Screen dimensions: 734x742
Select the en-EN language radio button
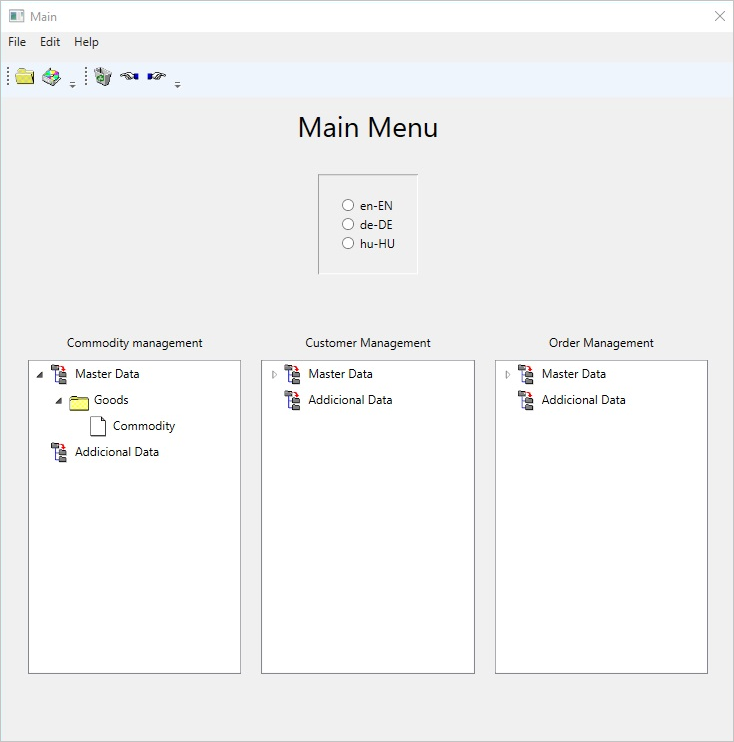(348, 205)
